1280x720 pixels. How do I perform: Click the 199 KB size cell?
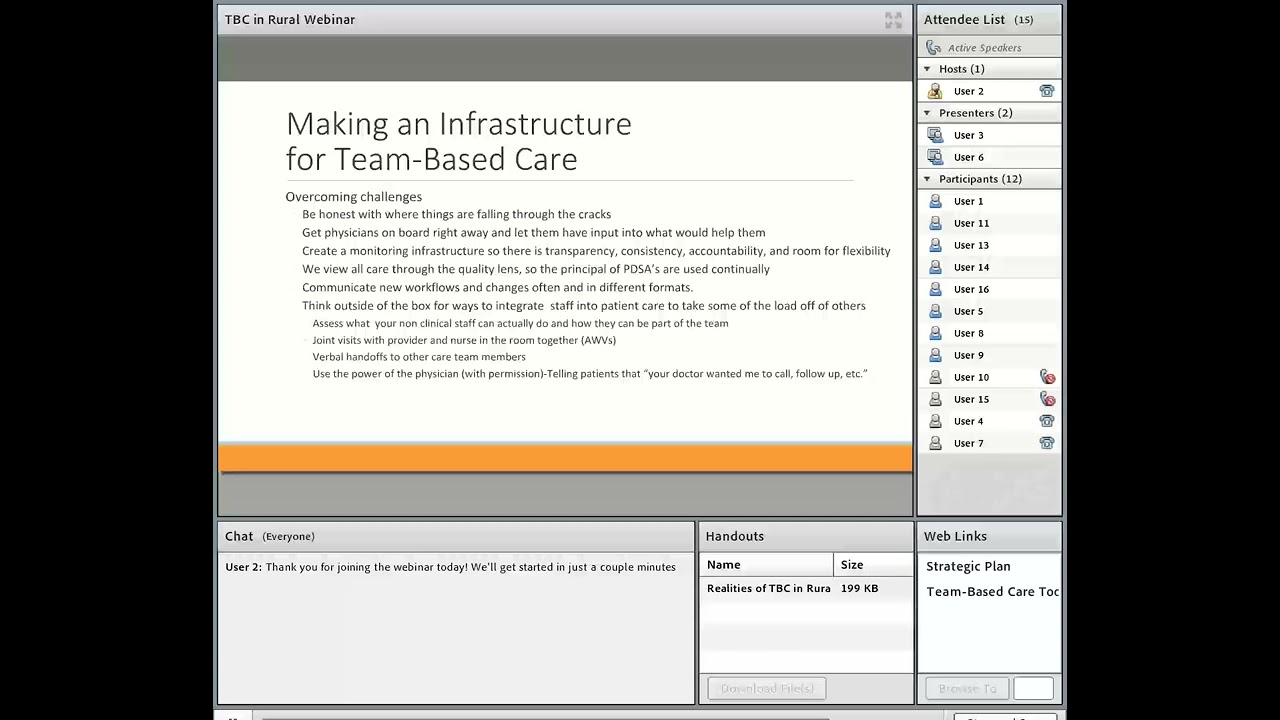pos(859,588)
